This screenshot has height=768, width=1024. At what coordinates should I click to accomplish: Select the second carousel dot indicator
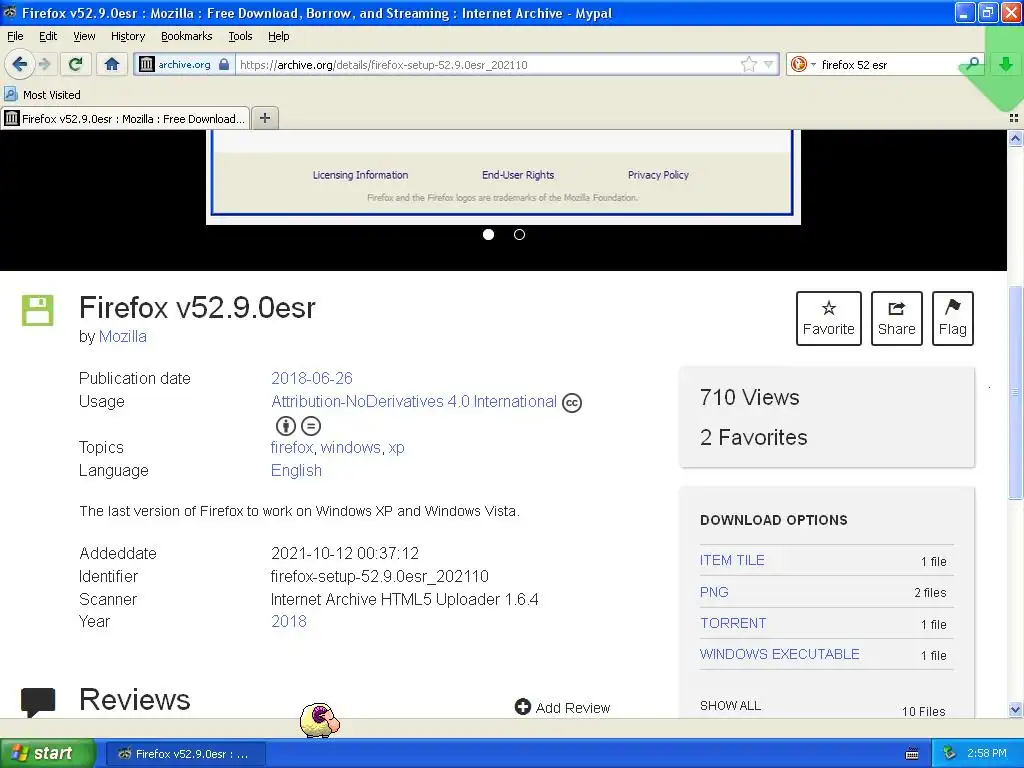[x=519, y=234]
